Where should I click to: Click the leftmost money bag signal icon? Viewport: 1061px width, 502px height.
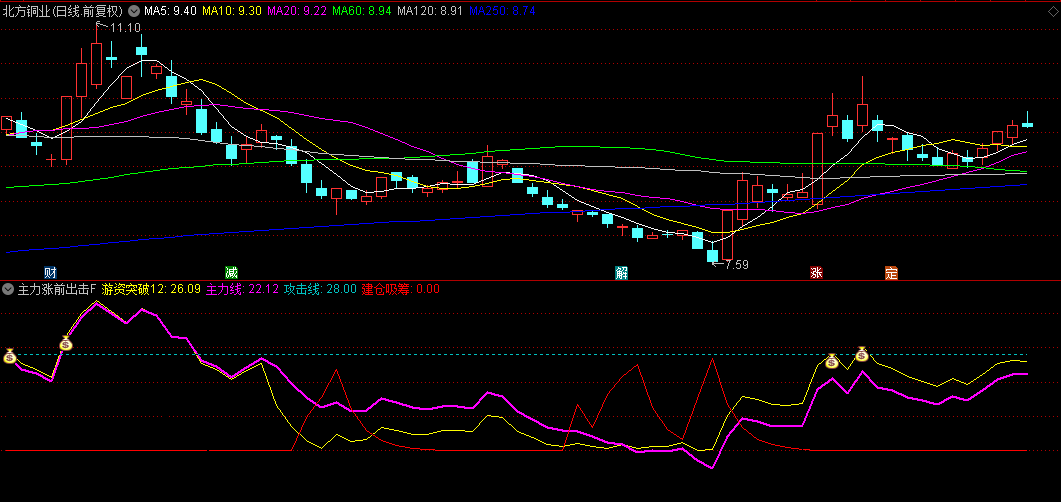tap(9, 356)
